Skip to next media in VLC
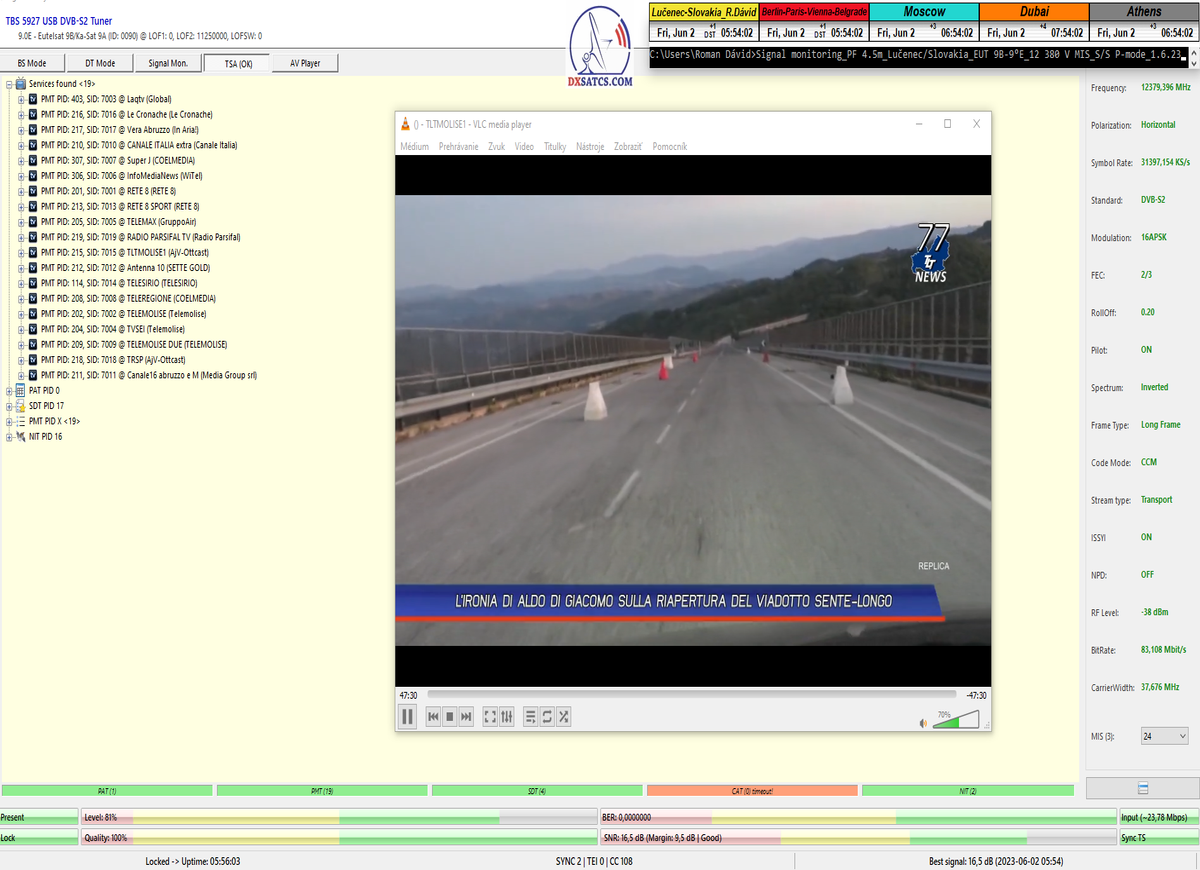 (466, 716)
